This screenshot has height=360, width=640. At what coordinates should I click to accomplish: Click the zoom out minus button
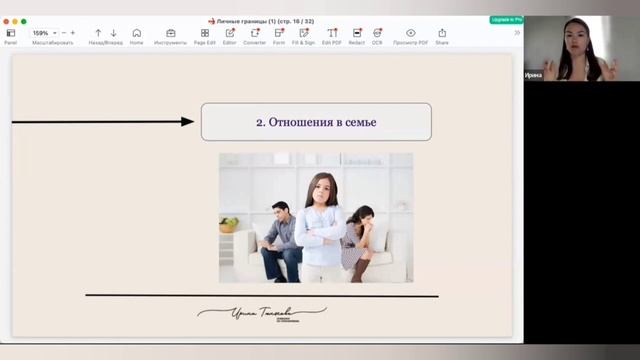pos(64,33)
